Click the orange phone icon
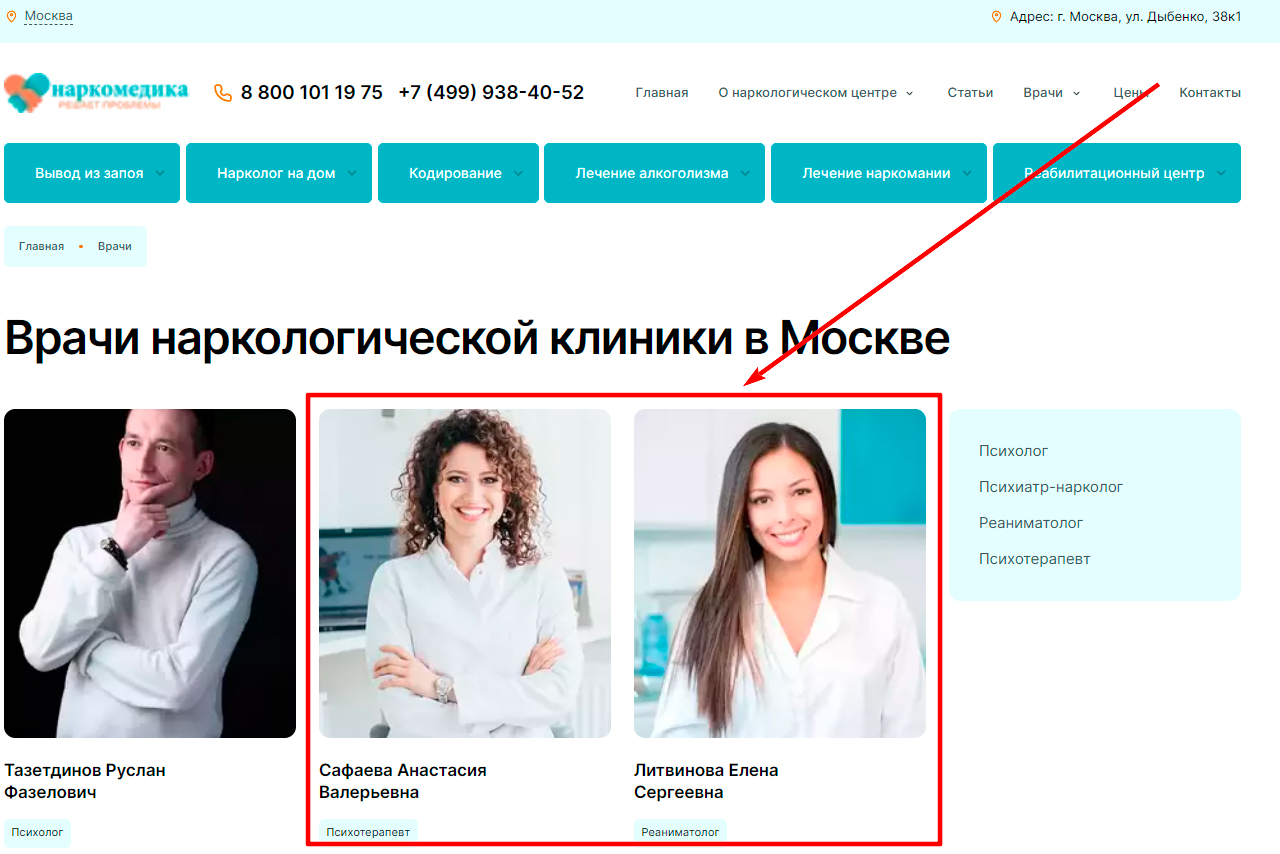The width and height of the screenshot is (1280, 854). tap(223, 93)
